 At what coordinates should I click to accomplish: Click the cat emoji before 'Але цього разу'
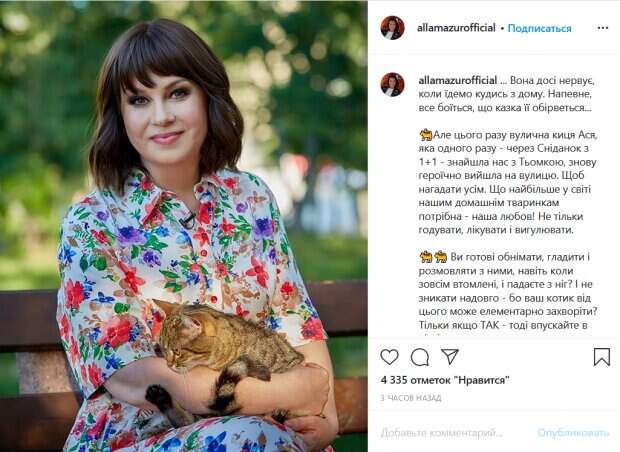(x=426, y=135)
